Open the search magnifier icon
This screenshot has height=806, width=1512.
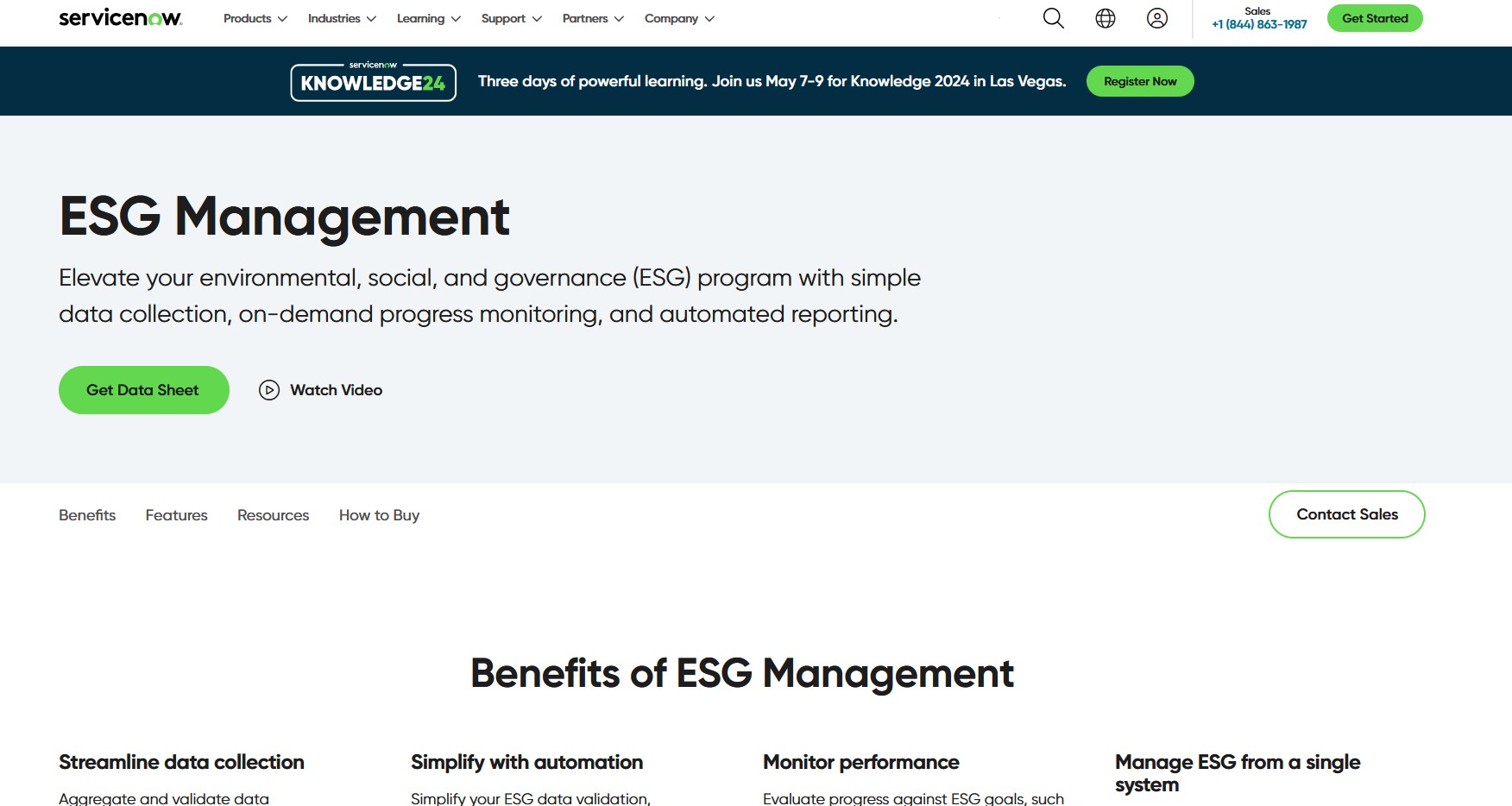pos(1053,18)
